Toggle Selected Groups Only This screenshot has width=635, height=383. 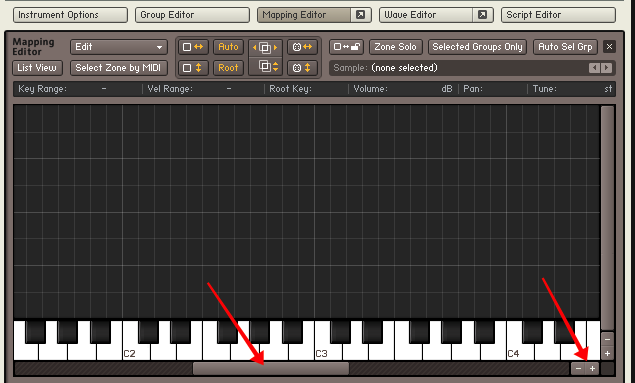[477, 47]
